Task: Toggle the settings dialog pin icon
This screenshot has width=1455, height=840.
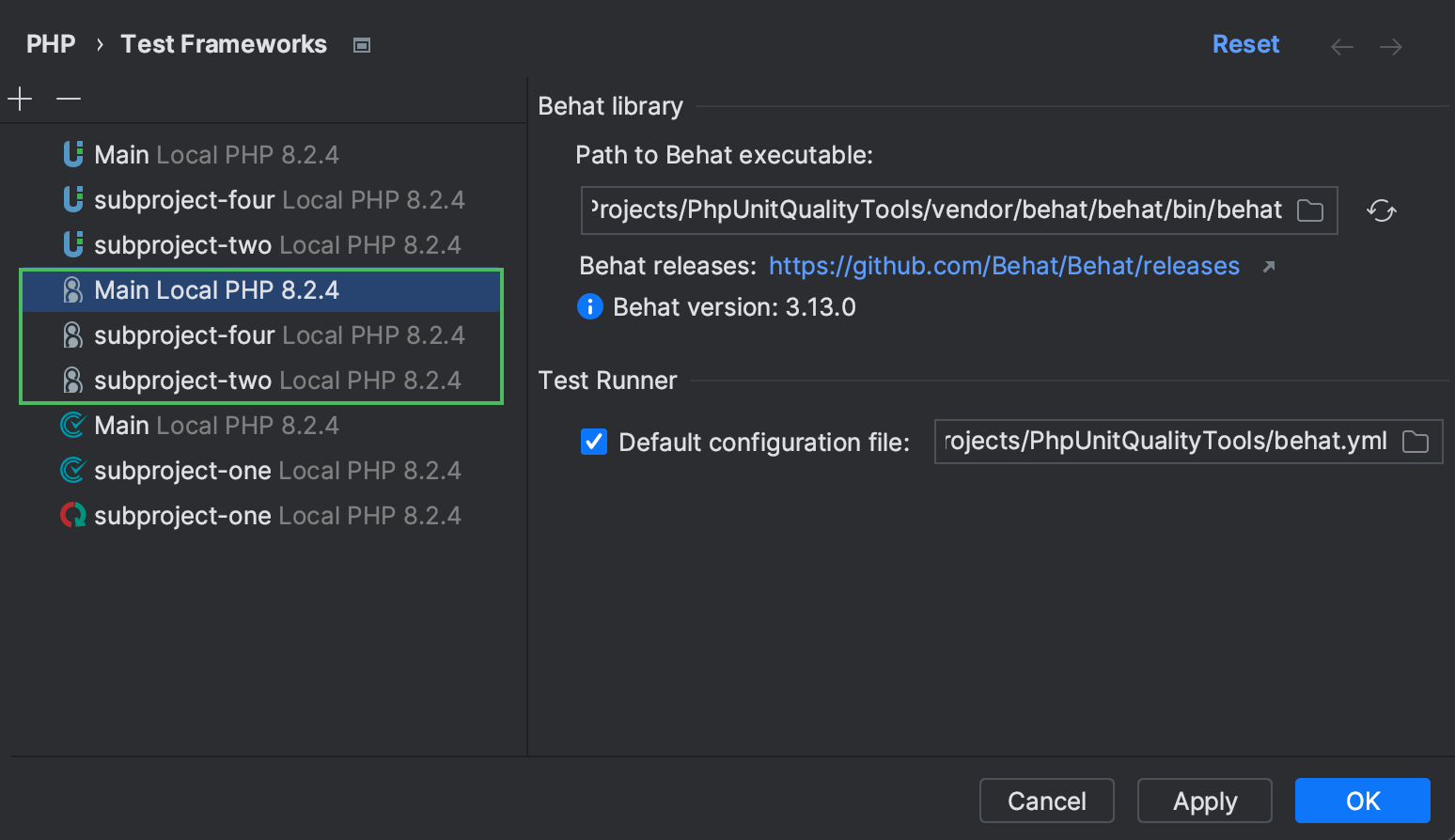Action: (x=361, y=44)
